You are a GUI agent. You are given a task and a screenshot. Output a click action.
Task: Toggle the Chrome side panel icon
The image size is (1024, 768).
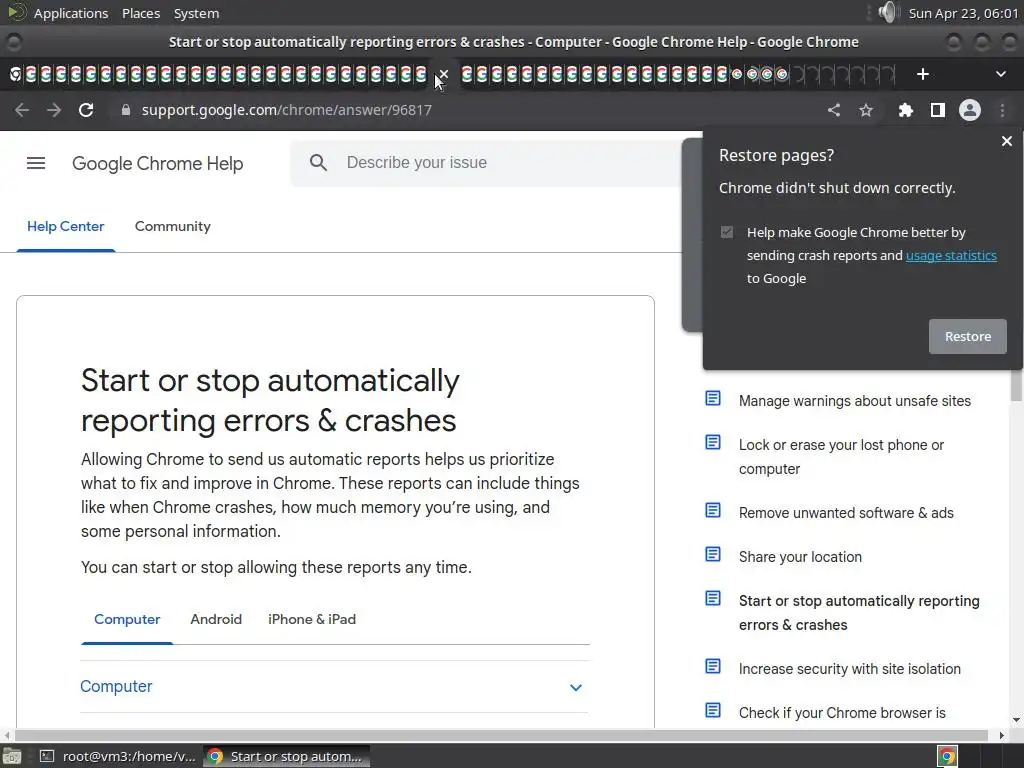click(x=938, y=110)
